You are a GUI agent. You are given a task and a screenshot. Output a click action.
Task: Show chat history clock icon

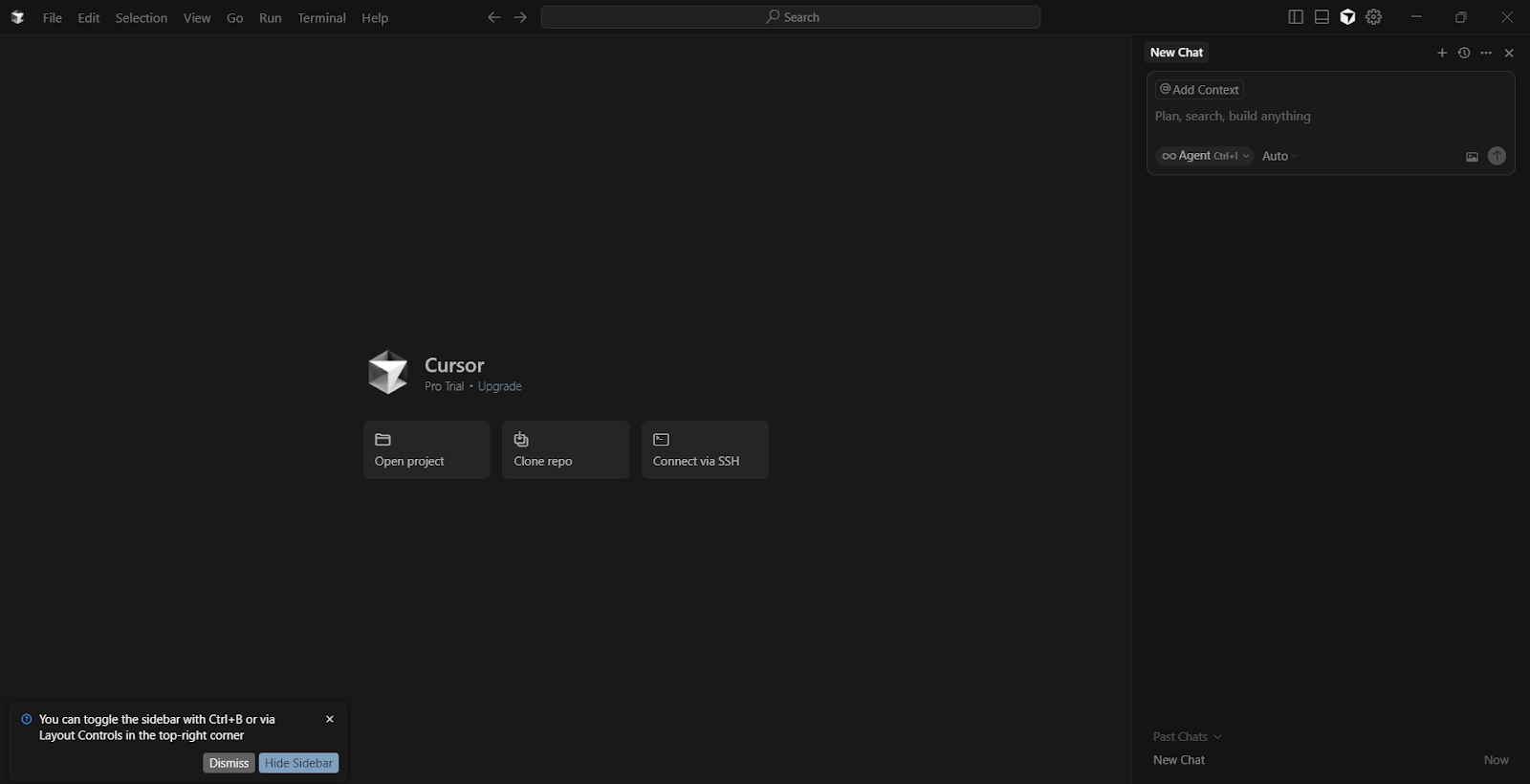1464,53
